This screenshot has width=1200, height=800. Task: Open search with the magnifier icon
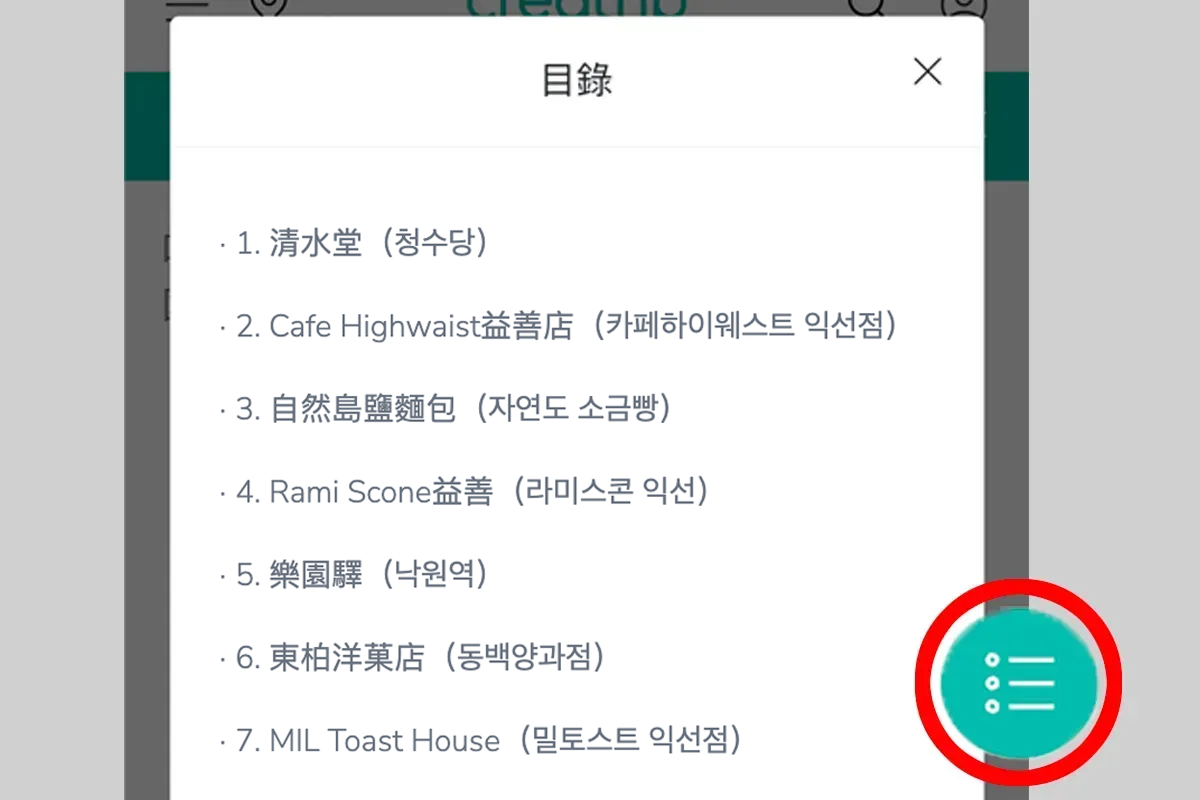[x=864, y=6]
